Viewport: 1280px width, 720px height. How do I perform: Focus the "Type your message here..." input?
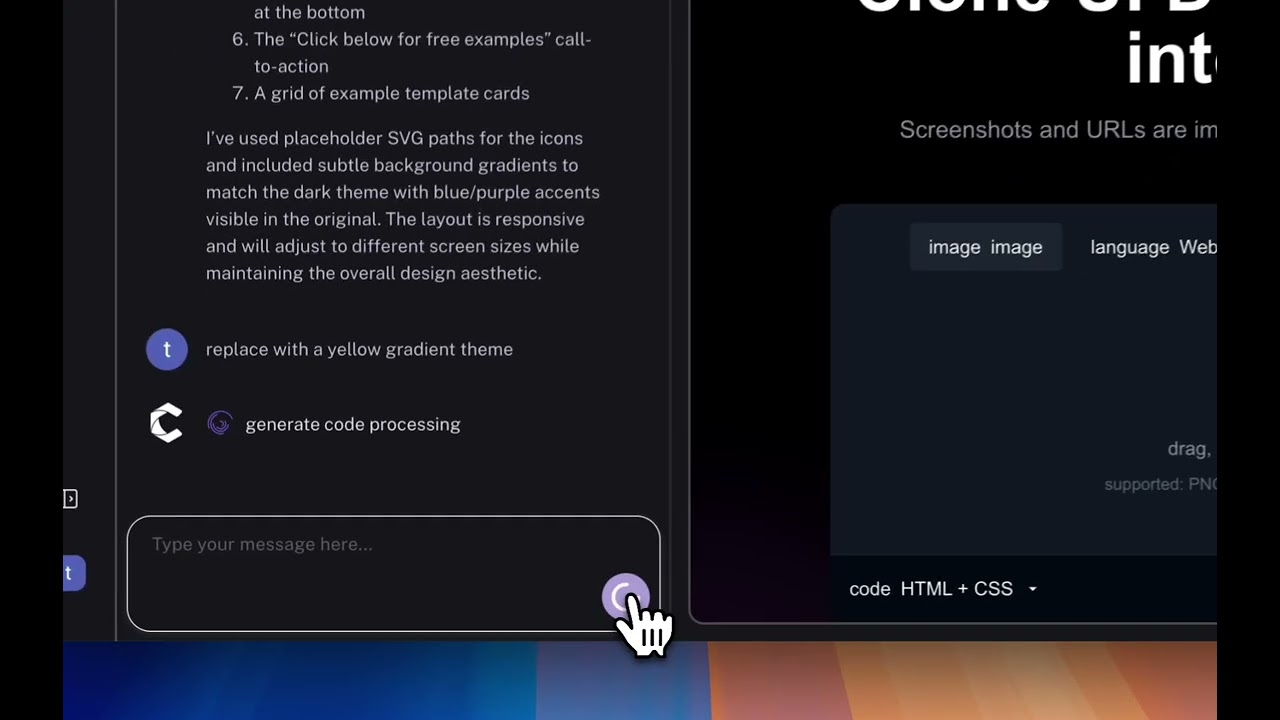pyautogui.click(x=393, y=573)
